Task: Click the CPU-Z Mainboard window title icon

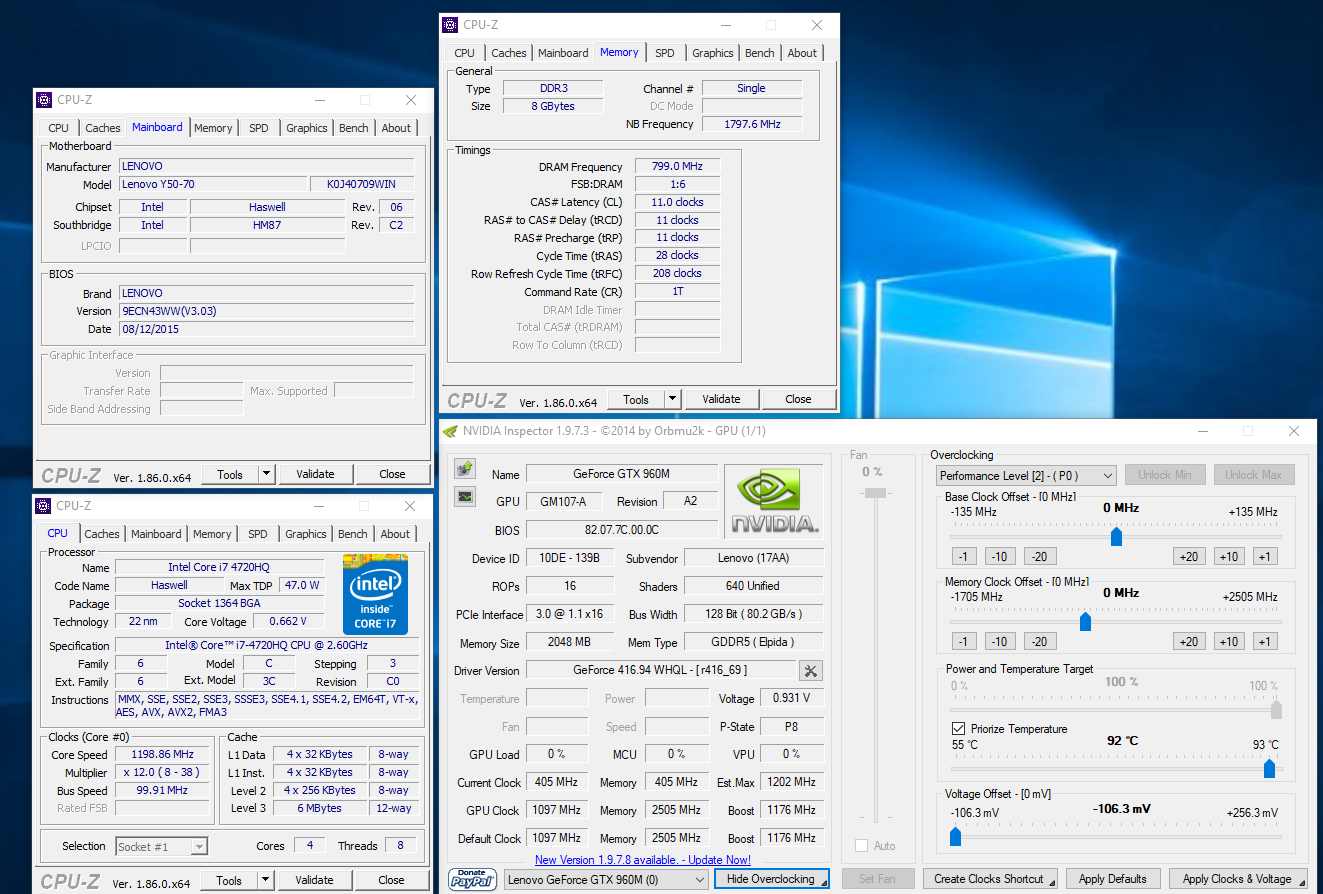Action: [44, 100]
